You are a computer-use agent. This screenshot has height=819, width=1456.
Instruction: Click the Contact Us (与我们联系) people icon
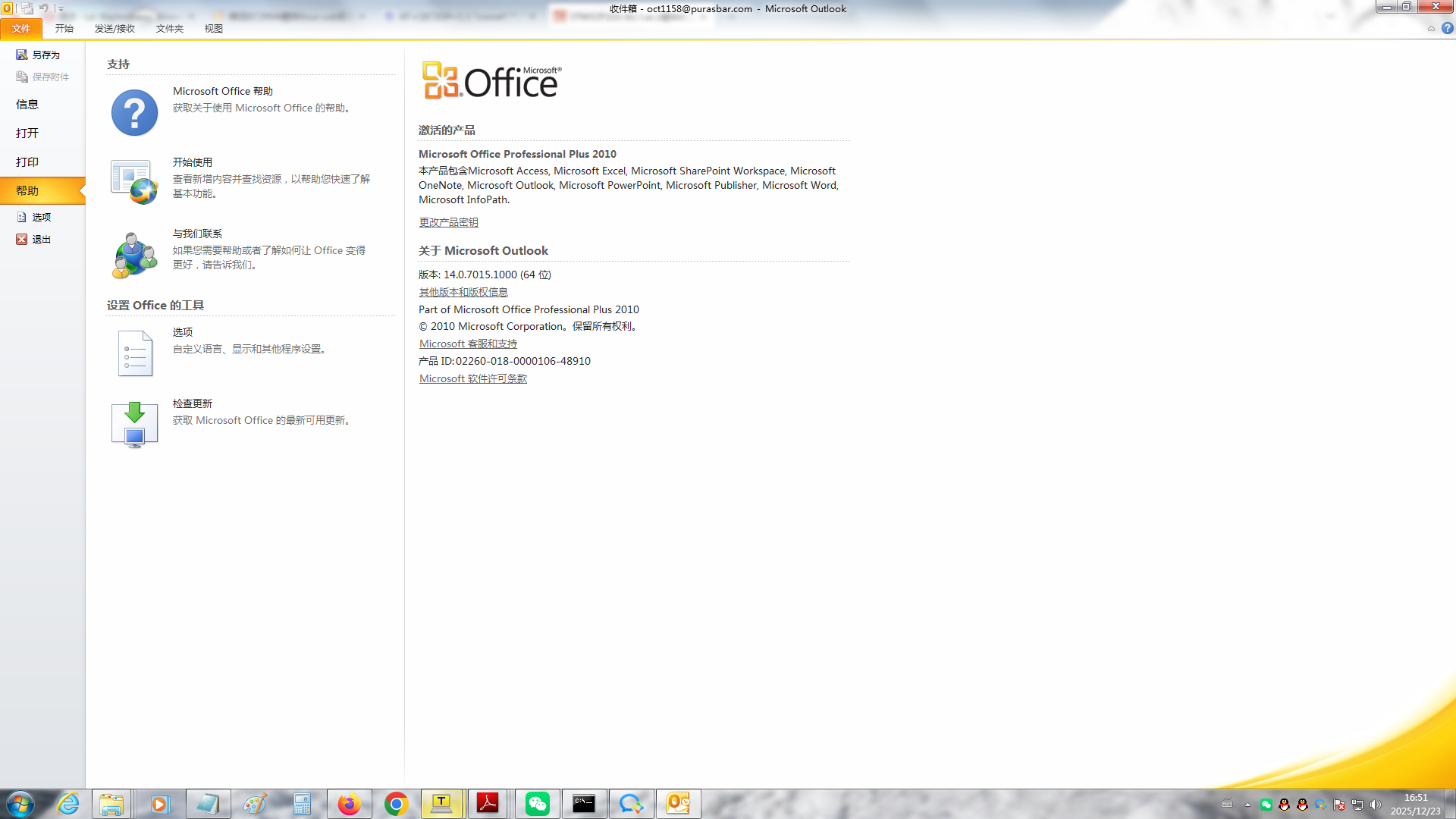[x=134, y=255]
